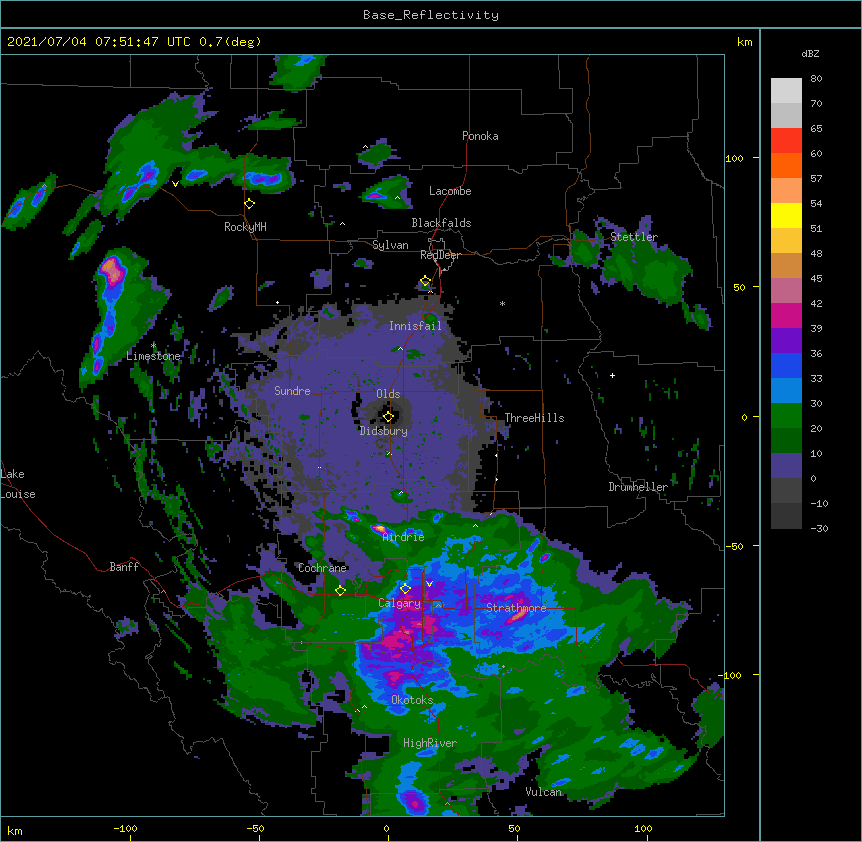
Task: Click the yellow diamond marker above Calgary
Action: pyautogui.click(x=405, y=589)
